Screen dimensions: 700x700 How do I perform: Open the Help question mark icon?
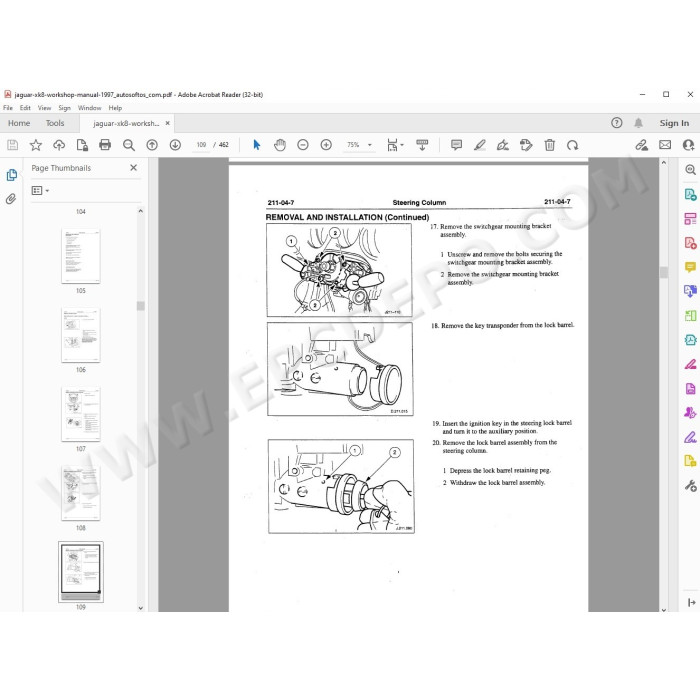coord(617,123)
